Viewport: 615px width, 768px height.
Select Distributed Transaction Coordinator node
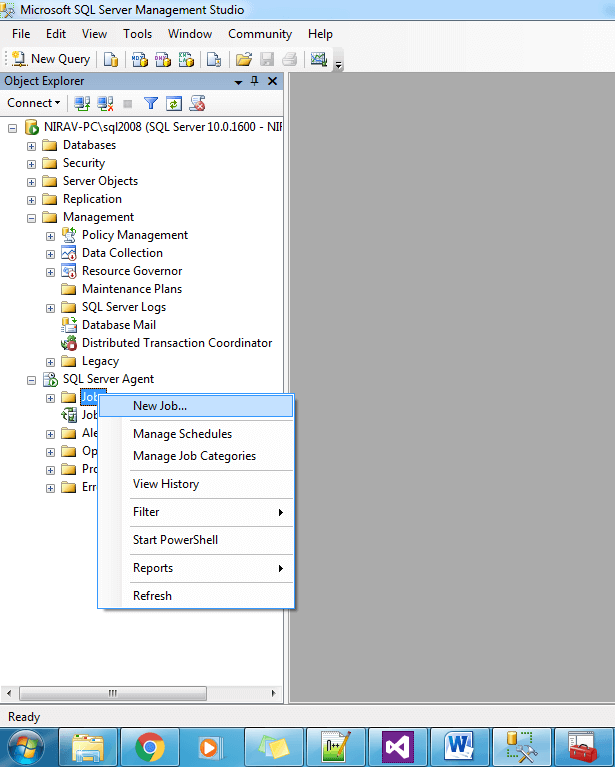pos(177,343)
